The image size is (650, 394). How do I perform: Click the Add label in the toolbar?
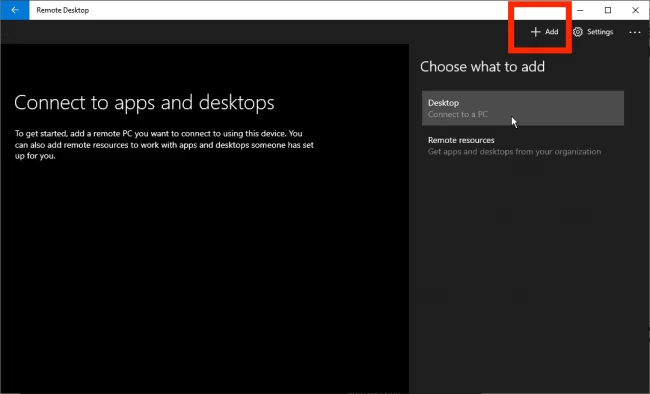tap(551, 32)
